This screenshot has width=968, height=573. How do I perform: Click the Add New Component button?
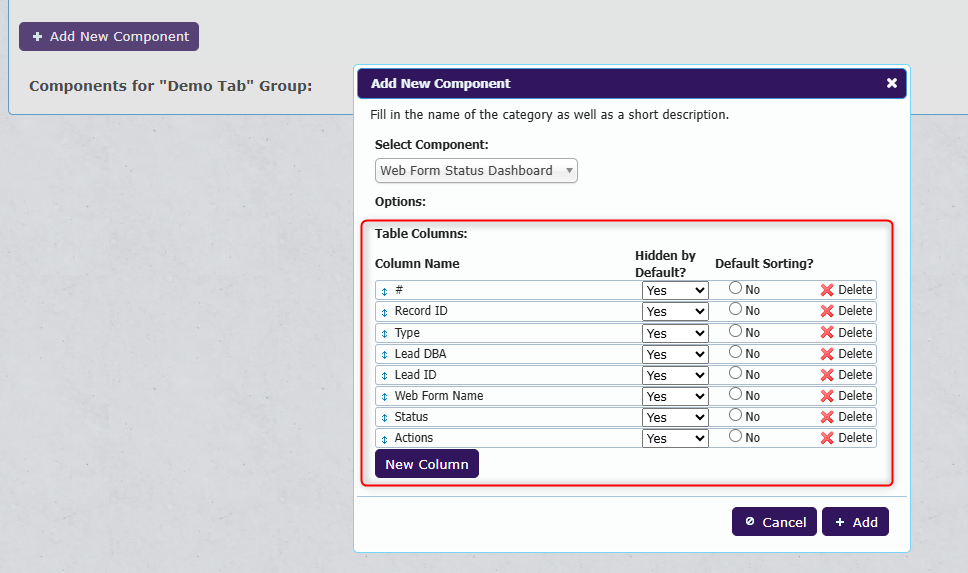click(x=109, y=37)
